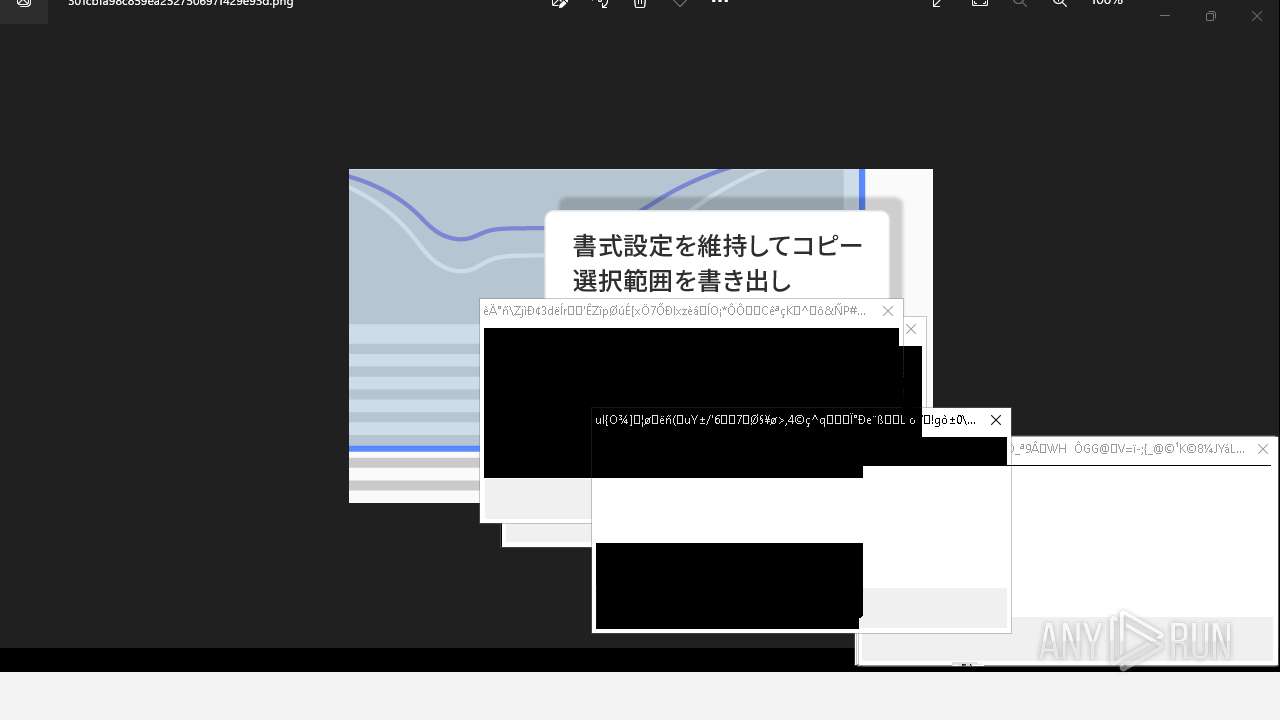
Task: Close the partly hidden popup behind the "èÀ" window
Action: pos(911,329)
